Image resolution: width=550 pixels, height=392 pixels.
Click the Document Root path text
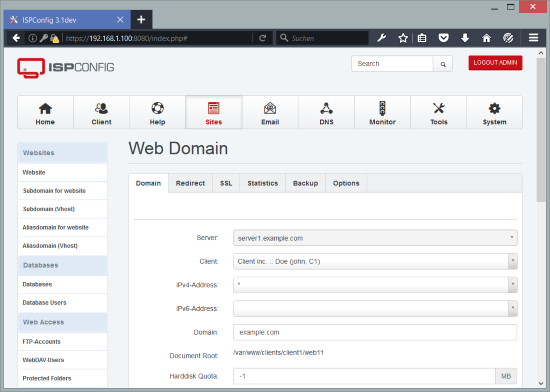[278, 353]
